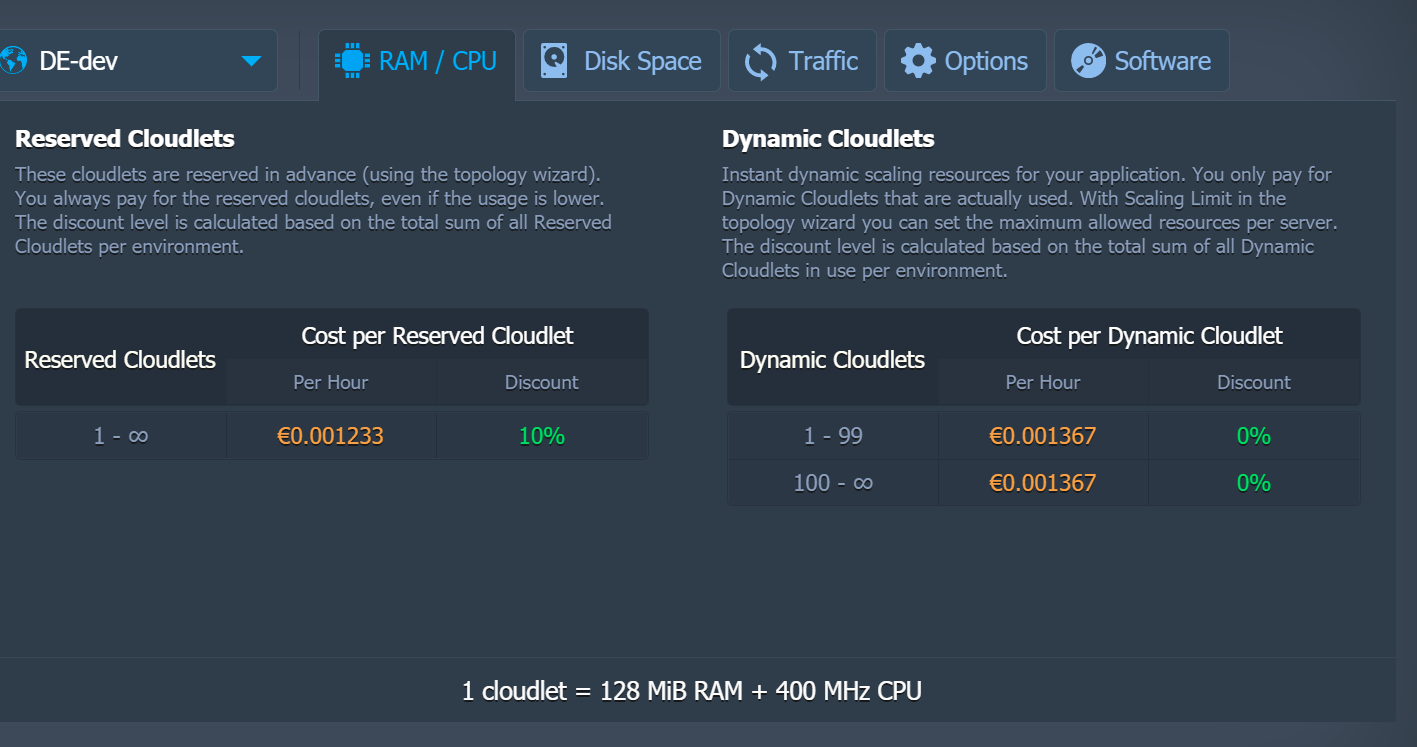Viewport: 1417px width, 747px height.
Task: Click the reserved price €0.001233
Action: point(330,436)
